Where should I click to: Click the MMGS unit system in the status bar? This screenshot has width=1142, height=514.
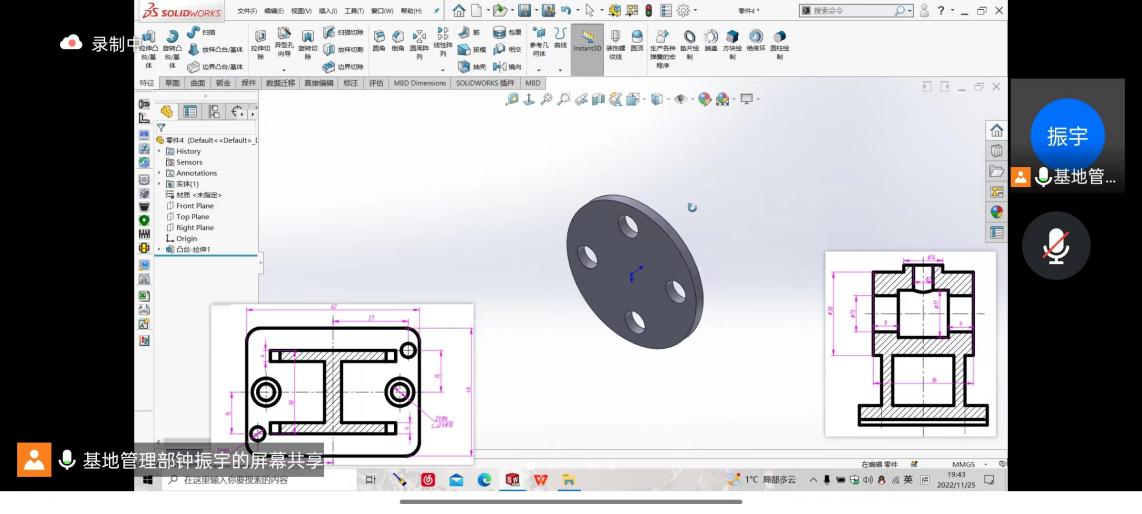963,464
